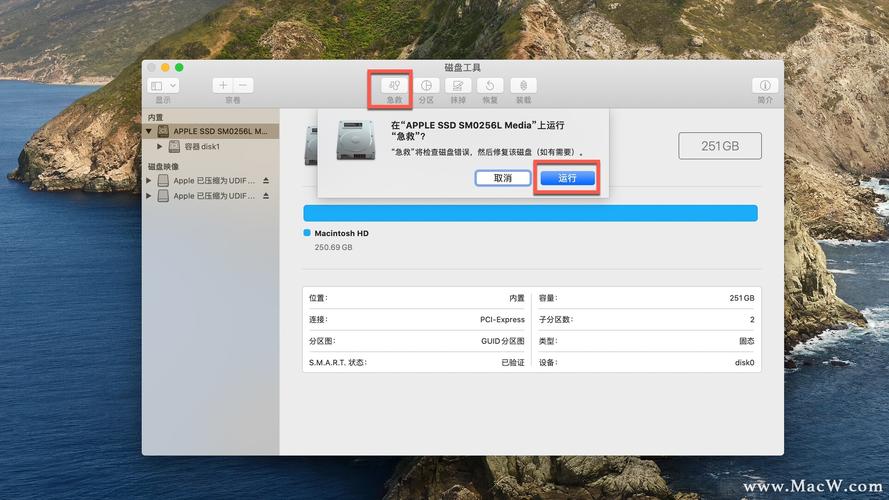The width and height of the screenshot is (889, 500).
Task: Click the 位置 label in info table
Action: pos(318,298)
